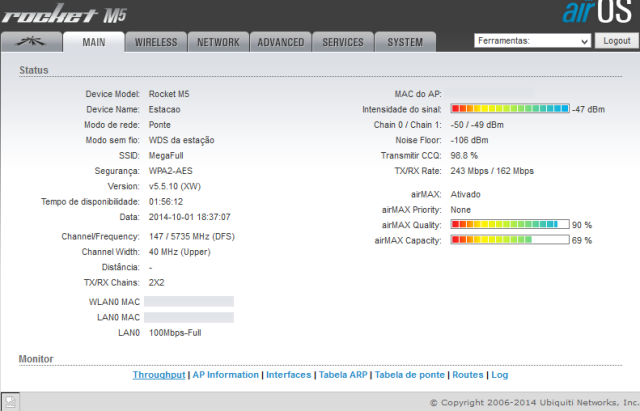Click the airMAX Quality bar
This screenshot has height=411, width=640.
[x=510, y=224]
